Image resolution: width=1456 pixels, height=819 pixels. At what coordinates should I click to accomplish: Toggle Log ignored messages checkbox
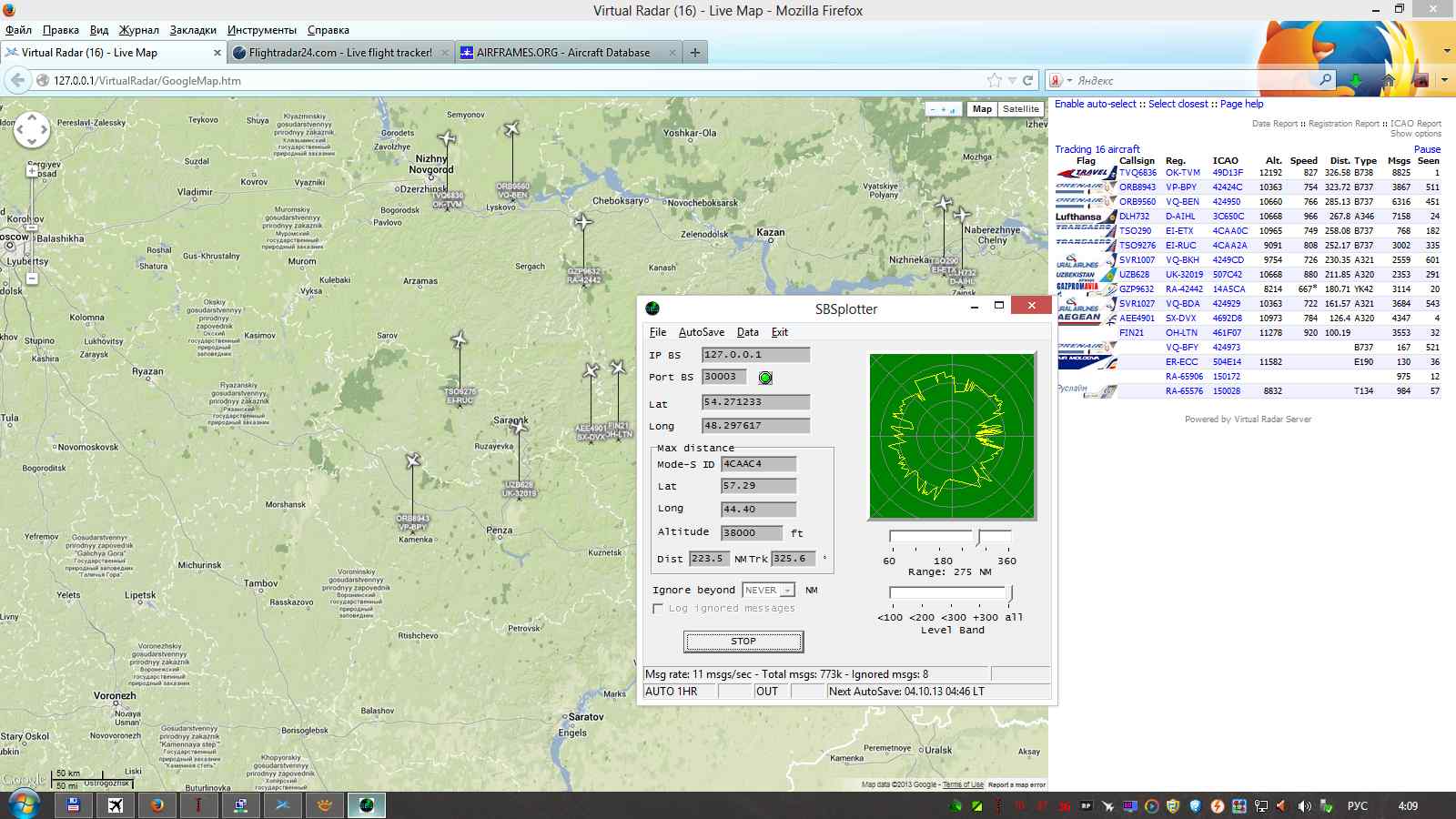658,609
